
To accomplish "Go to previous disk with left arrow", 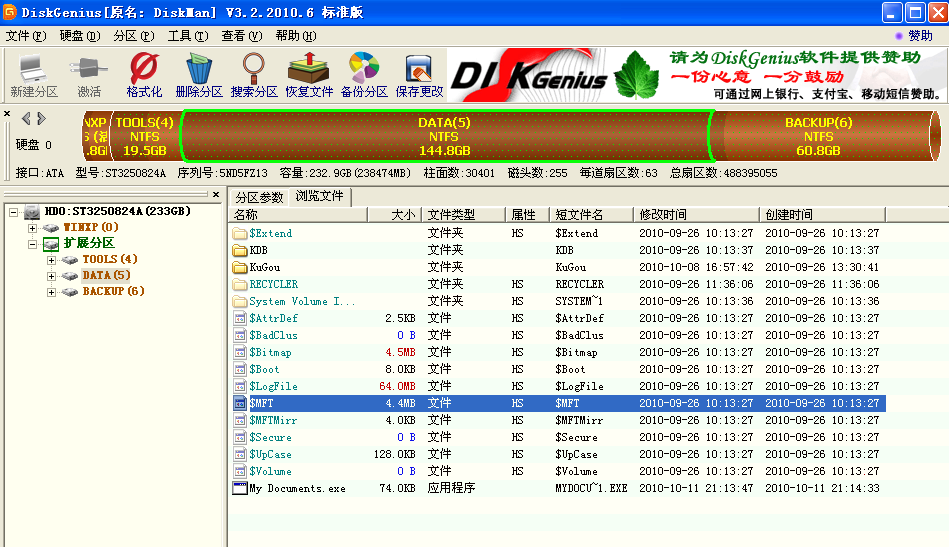I will point(26,119).
